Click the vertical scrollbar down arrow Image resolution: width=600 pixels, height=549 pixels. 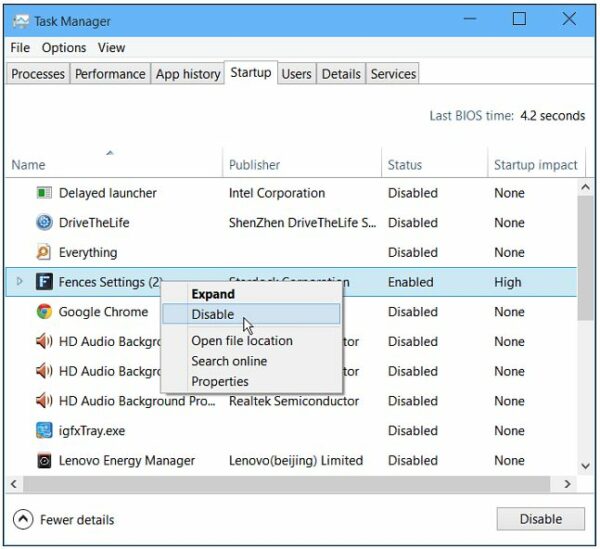[585, 466]
